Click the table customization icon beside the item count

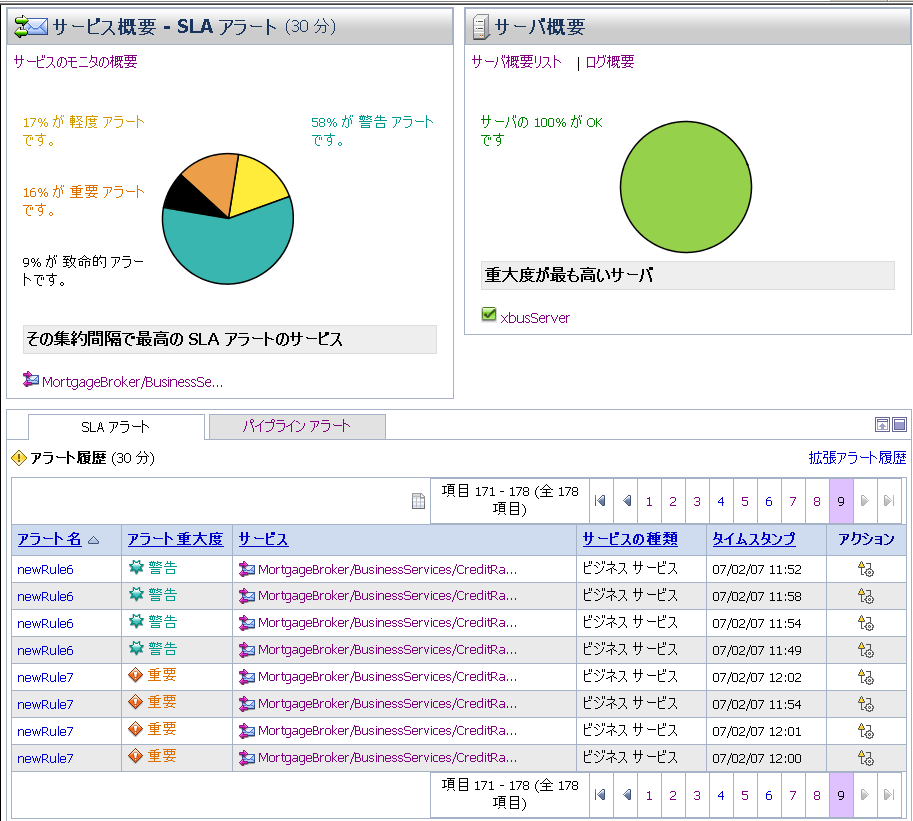click(418, 501)
